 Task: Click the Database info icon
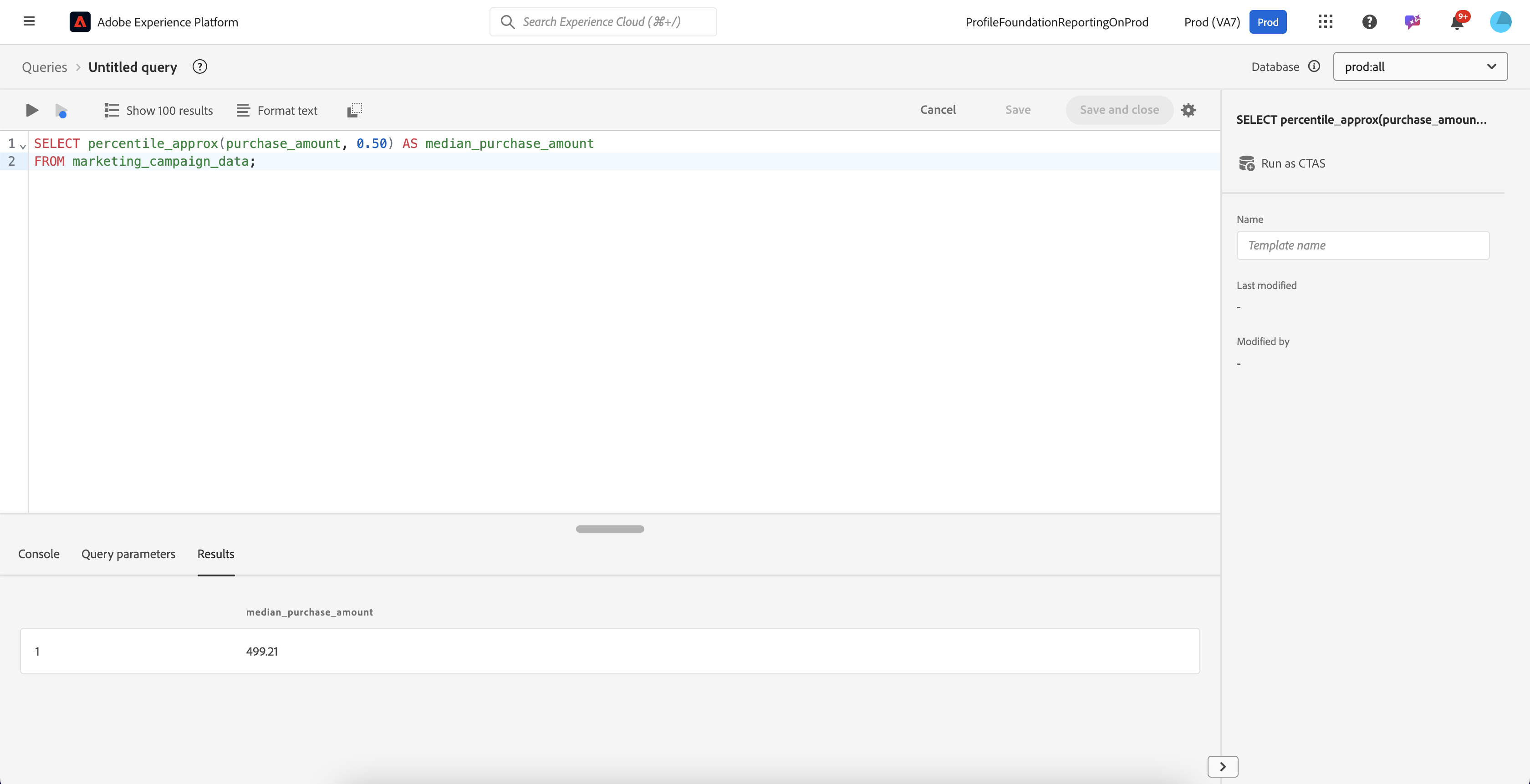coord(1314,66)
